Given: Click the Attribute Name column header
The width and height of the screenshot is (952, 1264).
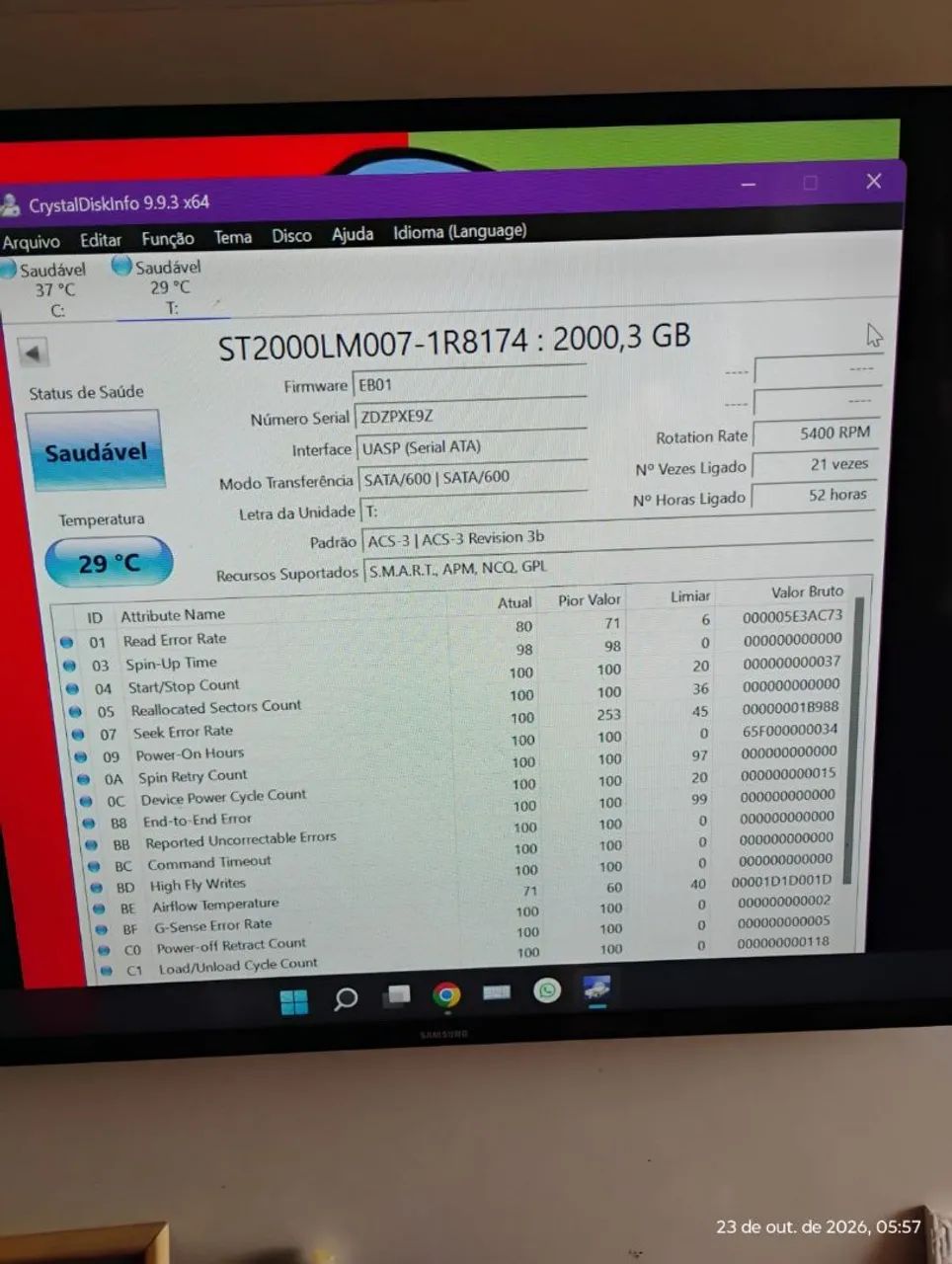Looking at the screenshot, I should point(173,615).
